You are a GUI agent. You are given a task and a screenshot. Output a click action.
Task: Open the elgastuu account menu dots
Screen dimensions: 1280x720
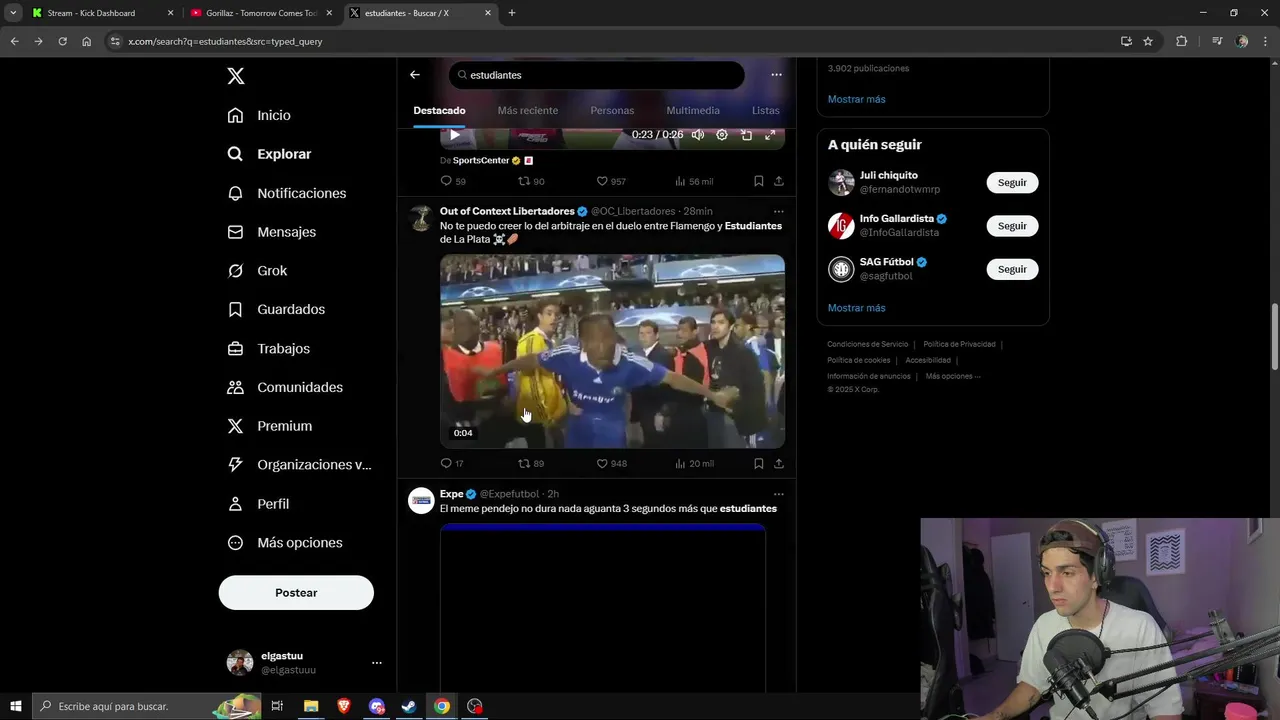(x=376, y=663)
